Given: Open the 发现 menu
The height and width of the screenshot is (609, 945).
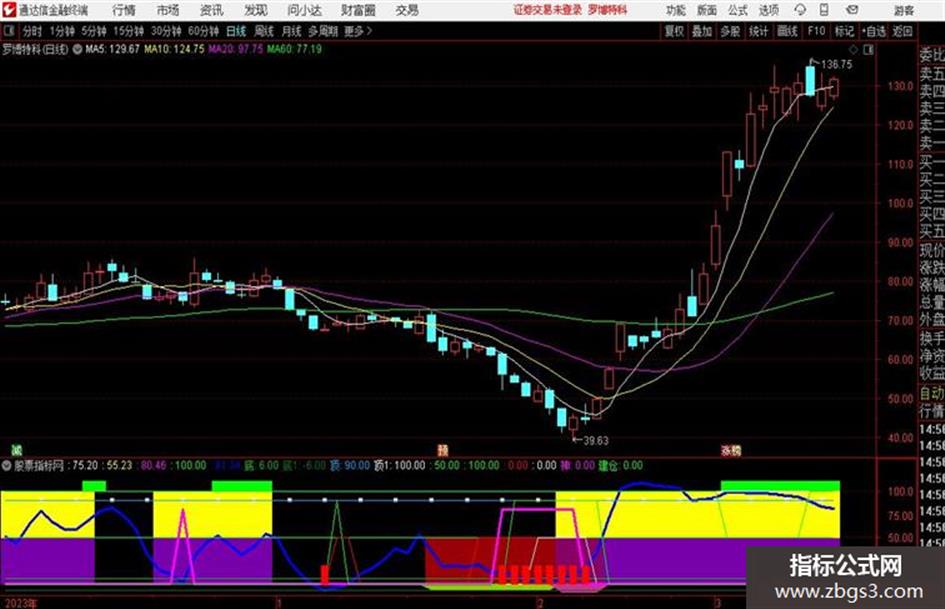Looking at the screenshot, I should pyautogui.click(x=256, y=10).
